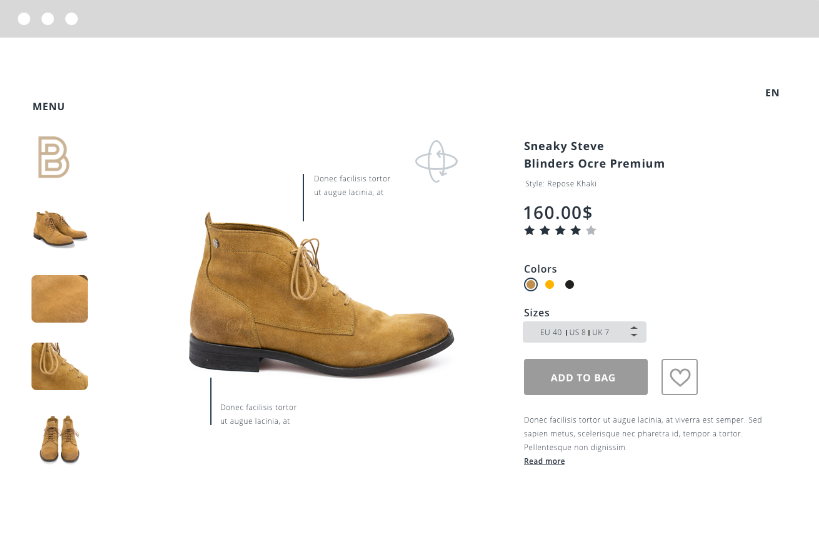The height and width of the screenshot is (551, 819).
Task: Click the size selector up-down arrows
Action: click(634, 332)
